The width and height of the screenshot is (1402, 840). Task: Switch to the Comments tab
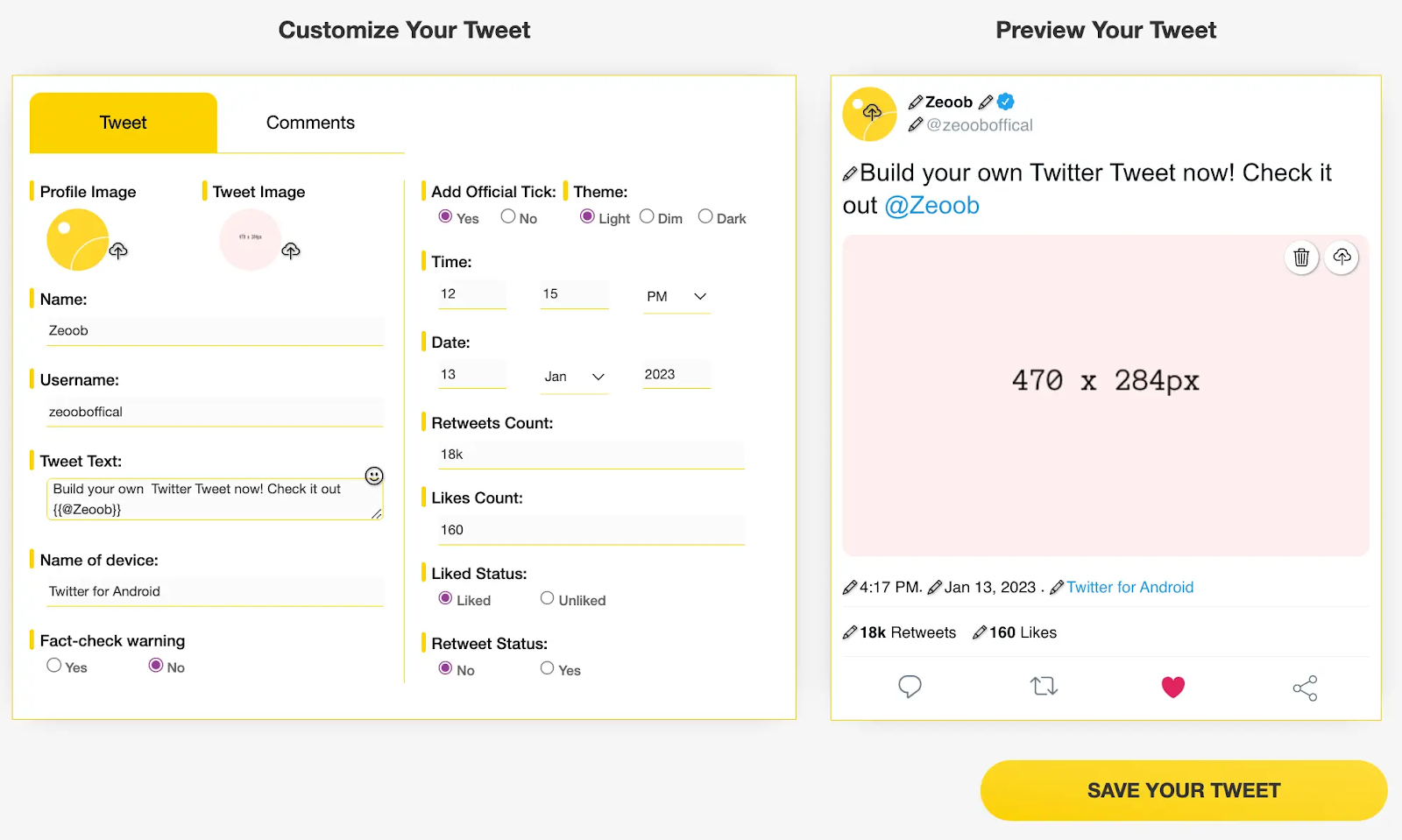(310, 123)
